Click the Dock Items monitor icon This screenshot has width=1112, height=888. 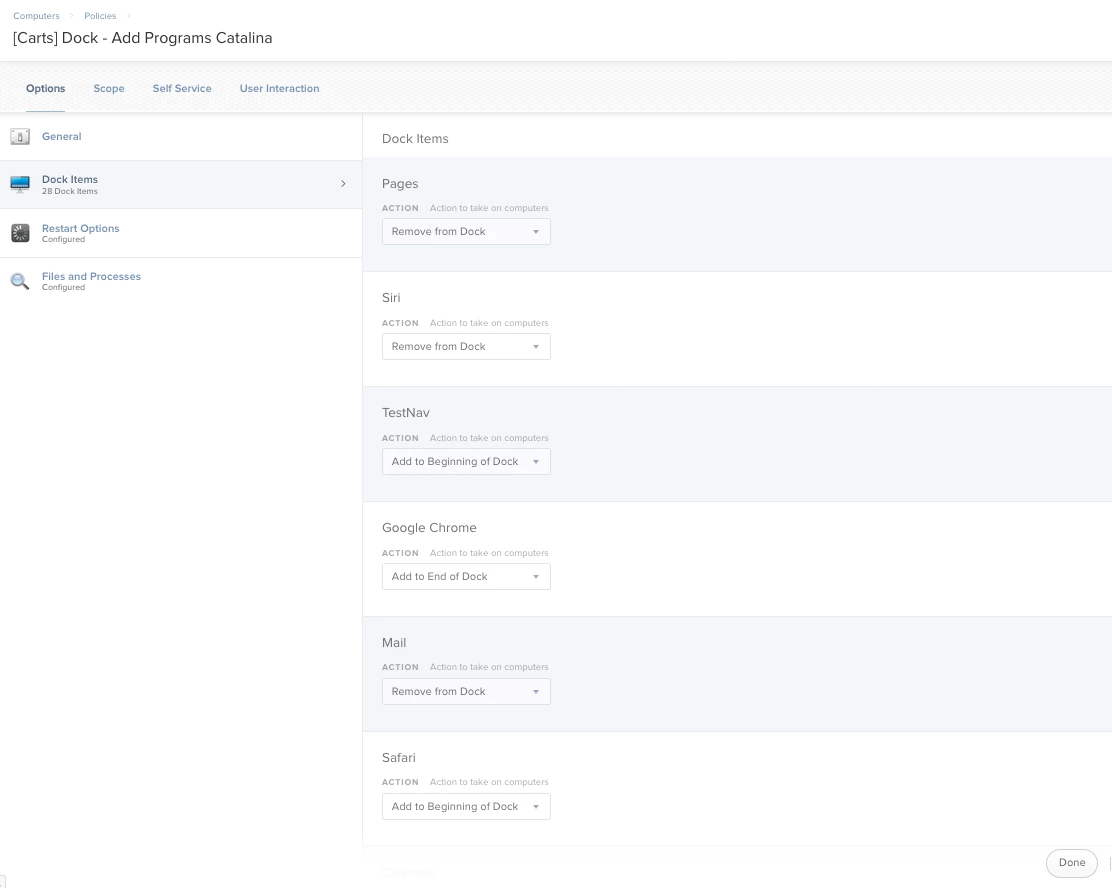[x=20, y=184]
